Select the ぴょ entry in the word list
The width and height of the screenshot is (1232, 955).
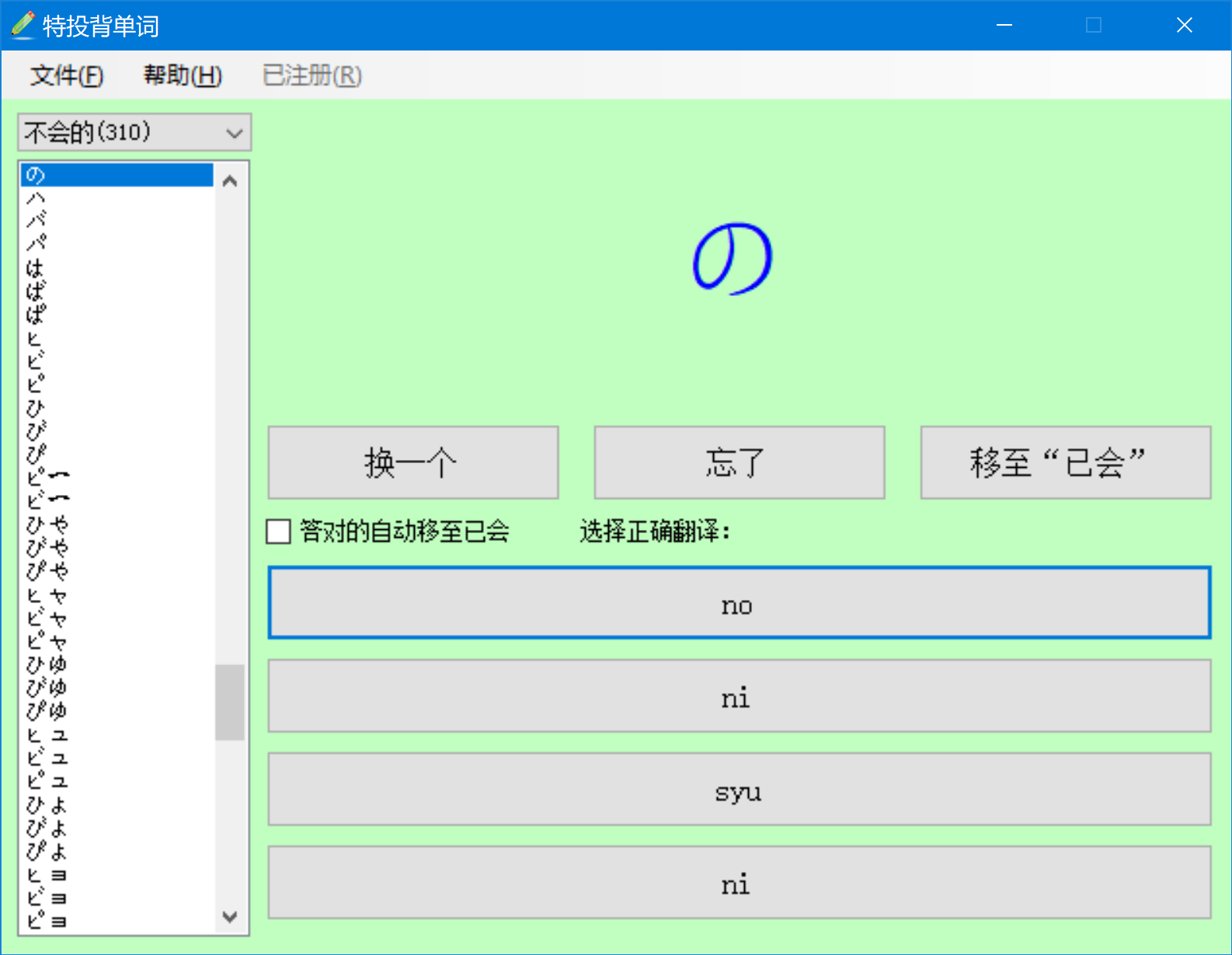point(117,851)
